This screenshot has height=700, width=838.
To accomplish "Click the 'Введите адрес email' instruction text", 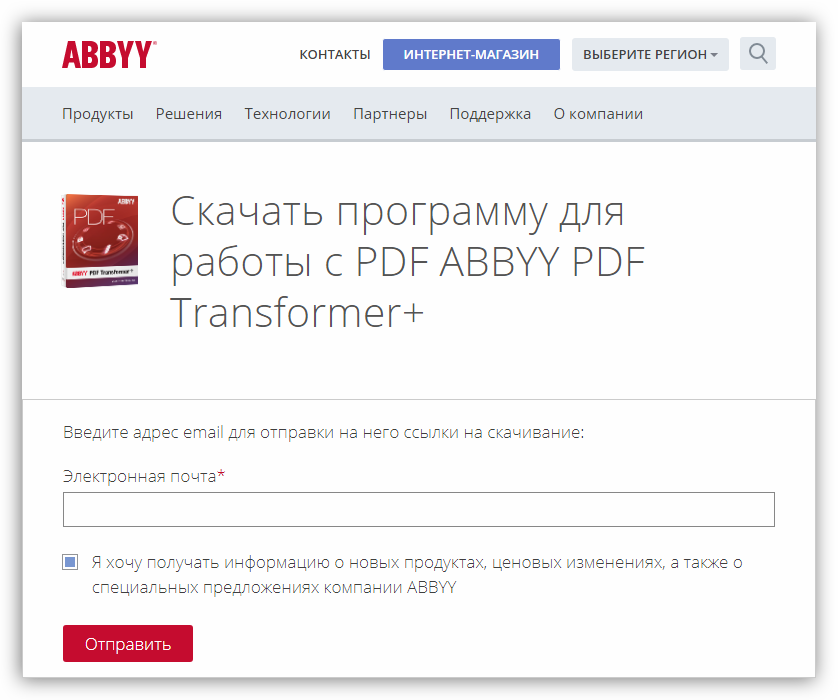I will [x=323, y=433].
